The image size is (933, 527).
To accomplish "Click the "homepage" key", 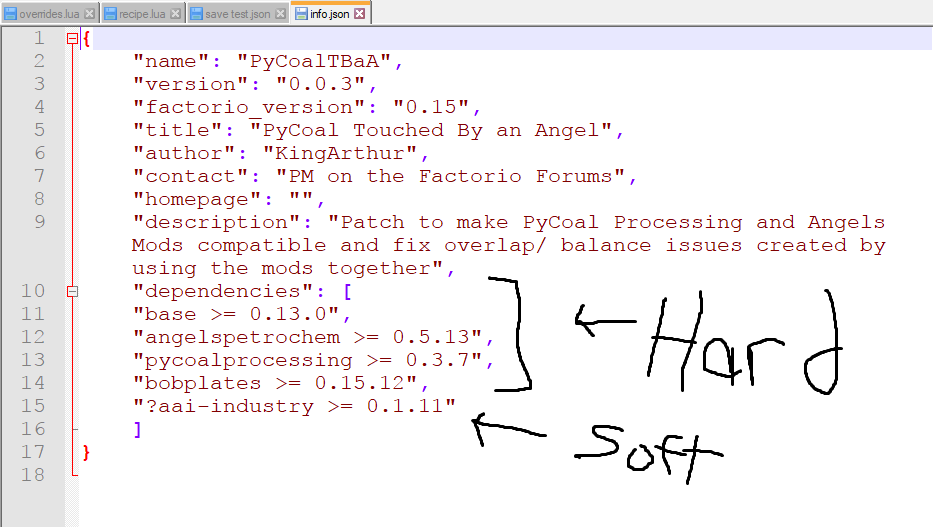I will (x=197, y=199).
